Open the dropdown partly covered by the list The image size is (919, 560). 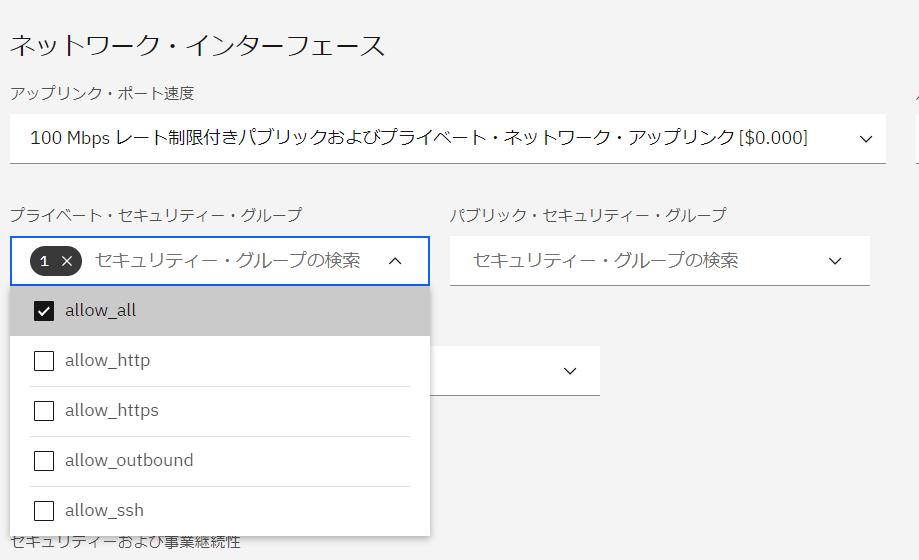(515, 371)
